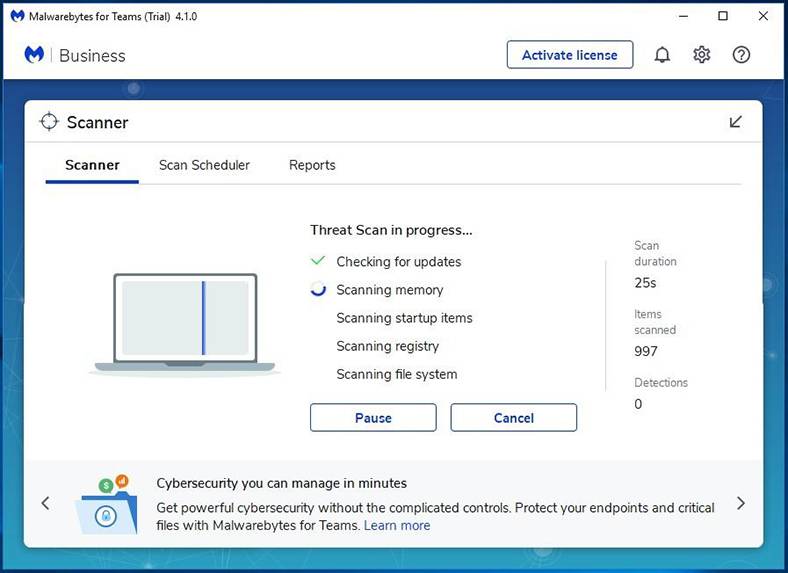Click the 'Scanning registry' step
The image size is (788, 573).
(387, 346)
